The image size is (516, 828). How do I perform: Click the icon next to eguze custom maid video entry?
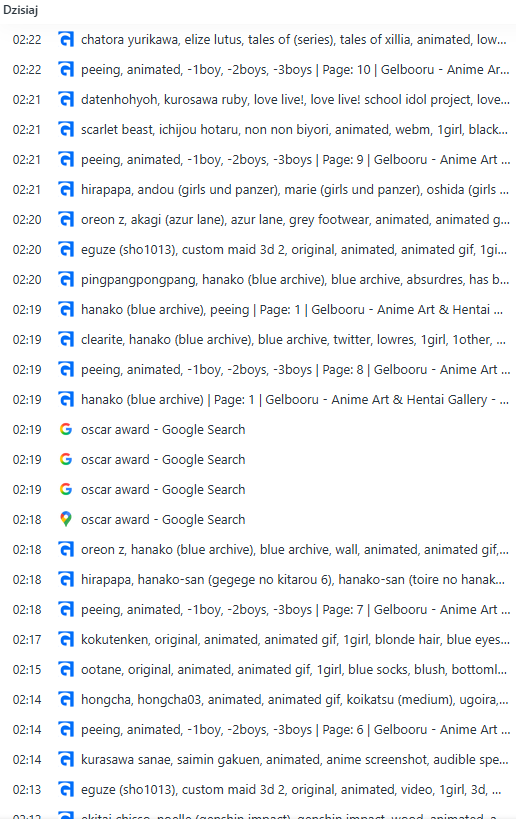(65, 789)
